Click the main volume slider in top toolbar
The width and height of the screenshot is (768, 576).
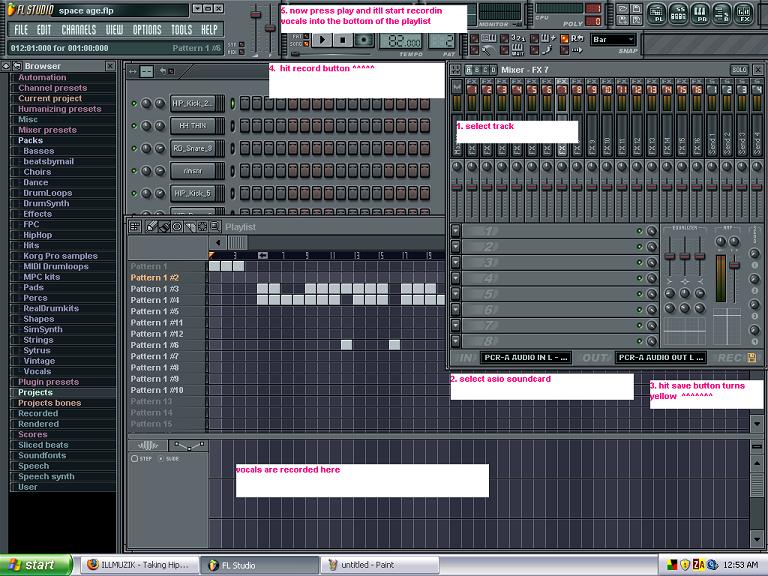point(256,15)
